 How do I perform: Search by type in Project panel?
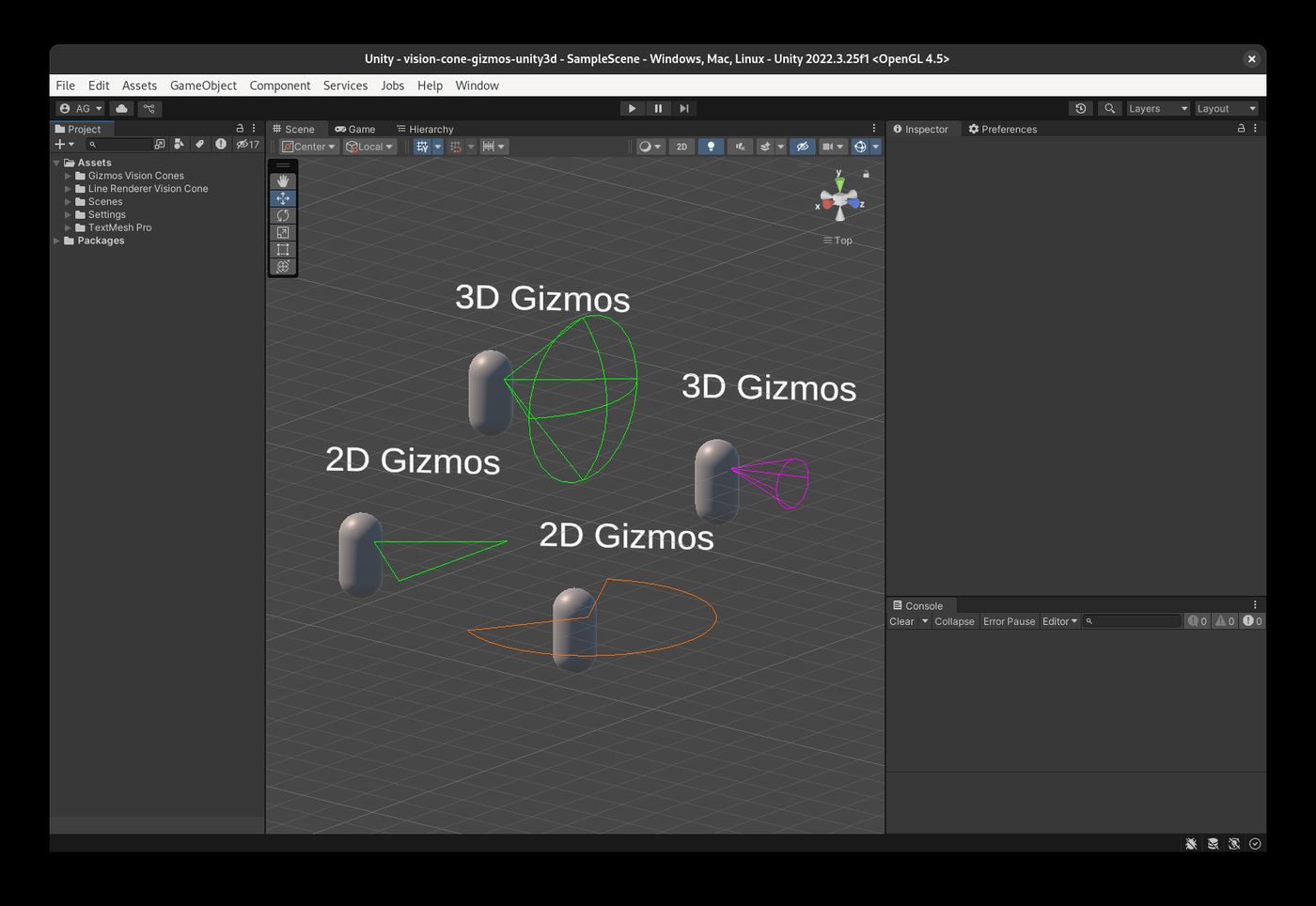click(x=179, y=144)
